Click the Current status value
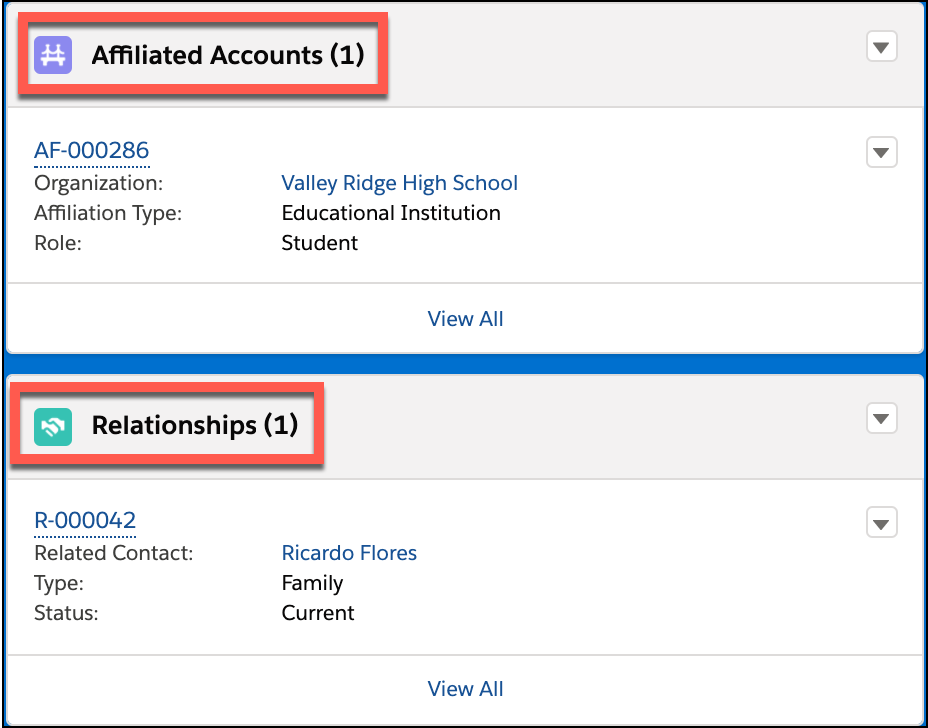928x728 pixels. point(318,613)
